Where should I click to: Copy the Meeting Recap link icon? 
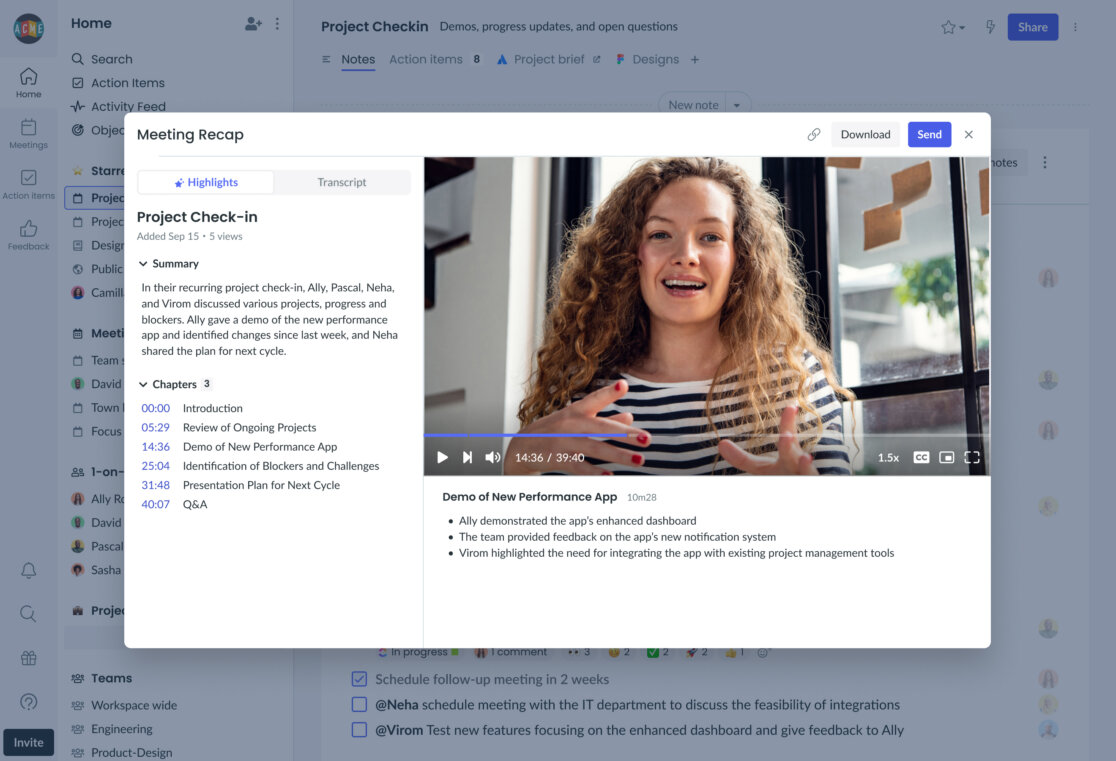814,135
